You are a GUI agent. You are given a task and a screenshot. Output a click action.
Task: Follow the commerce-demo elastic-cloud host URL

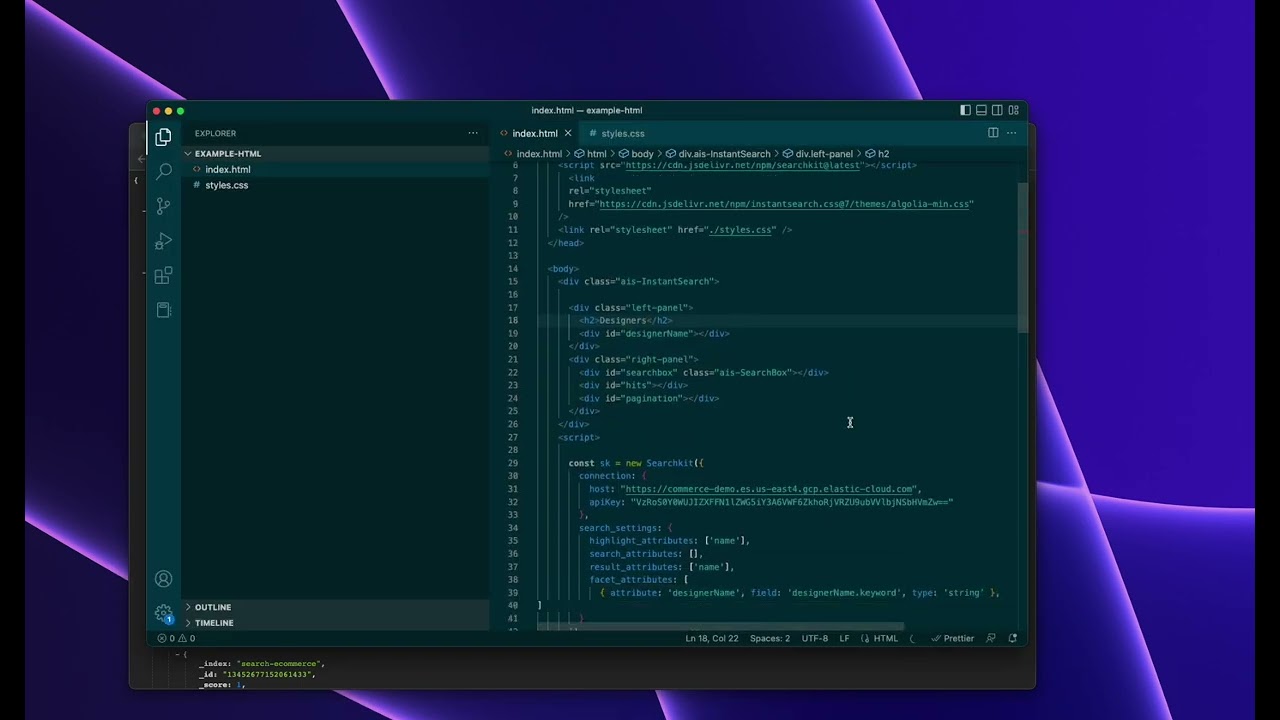pos(769,489)
